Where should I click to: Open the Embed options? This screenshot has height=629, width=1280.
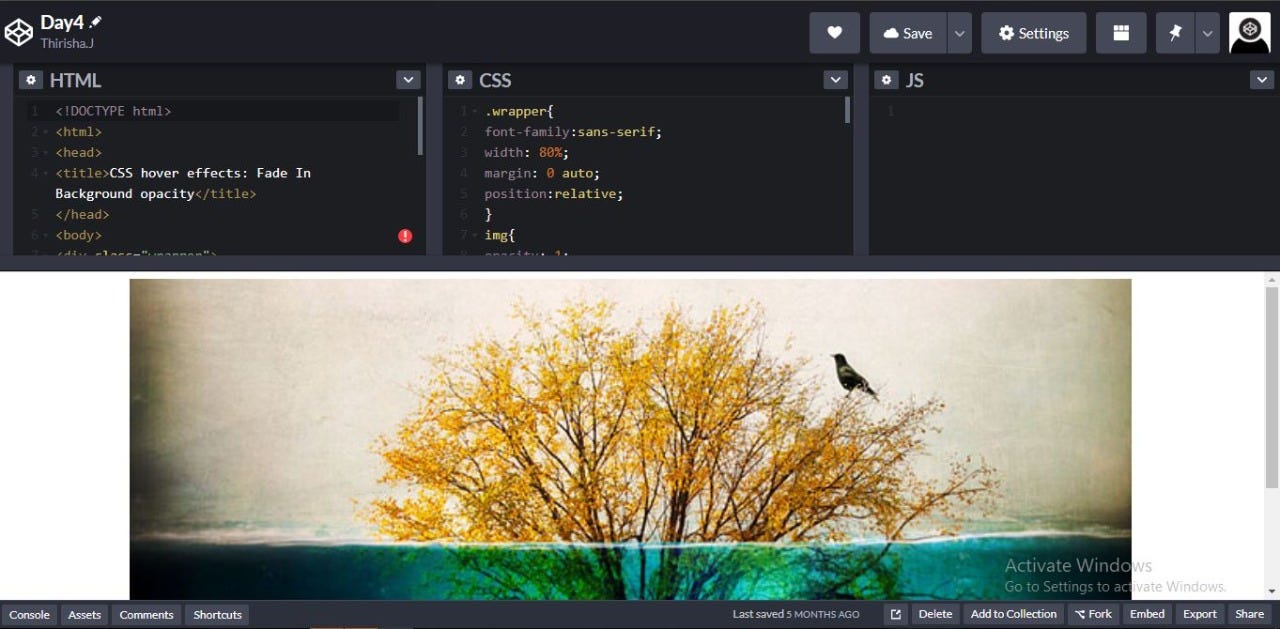(x=1147, y=615)
